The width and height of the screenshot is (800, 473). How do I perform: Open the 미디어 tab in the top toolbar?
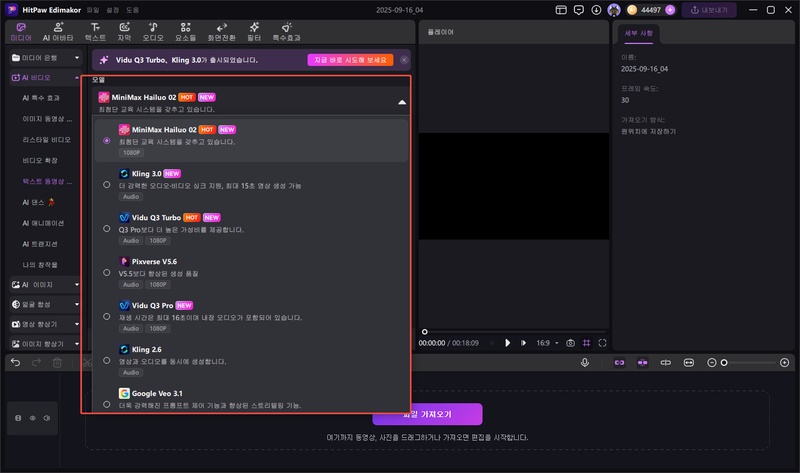21,32
